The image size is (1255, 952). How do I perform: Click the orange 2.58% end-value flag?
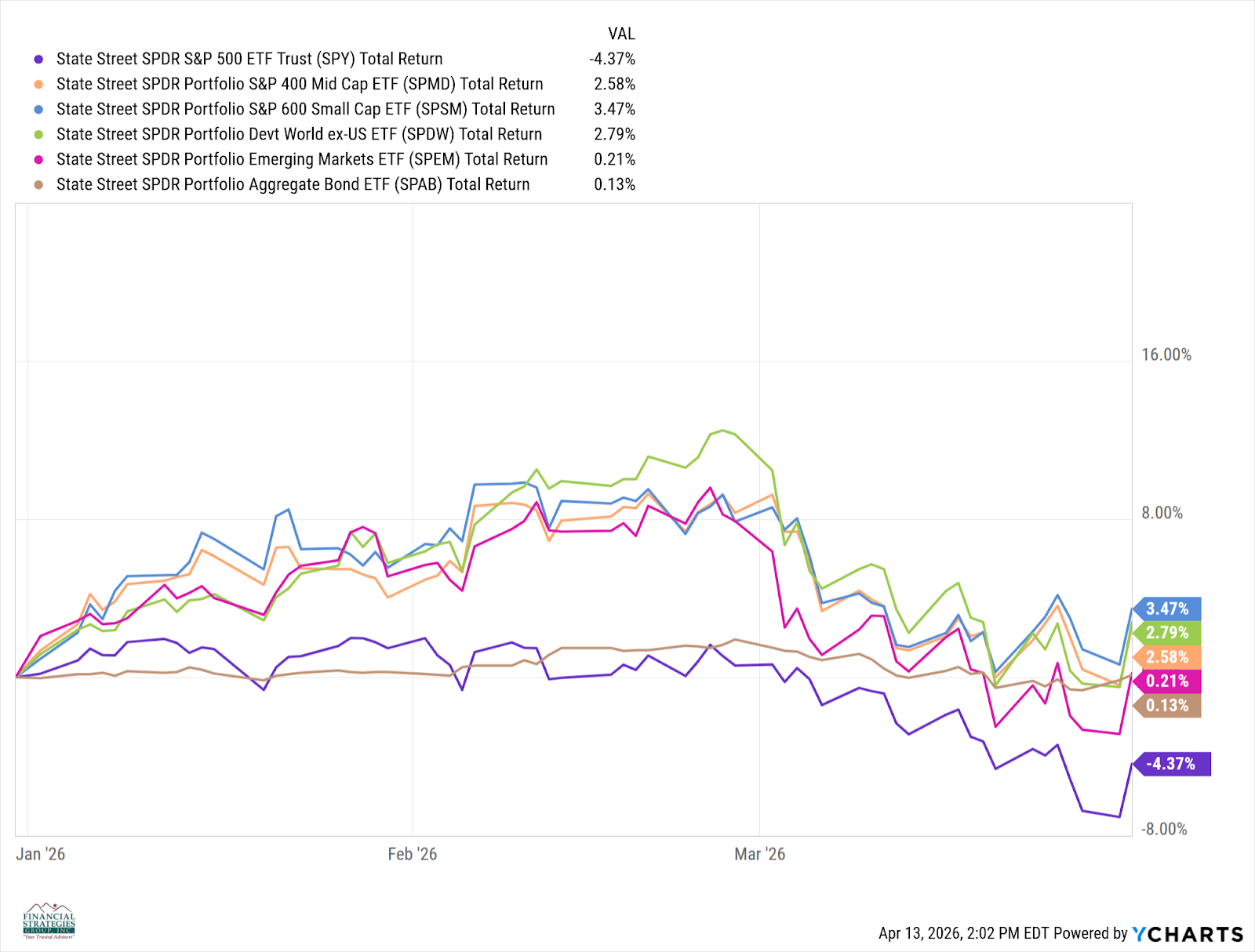1167,657
